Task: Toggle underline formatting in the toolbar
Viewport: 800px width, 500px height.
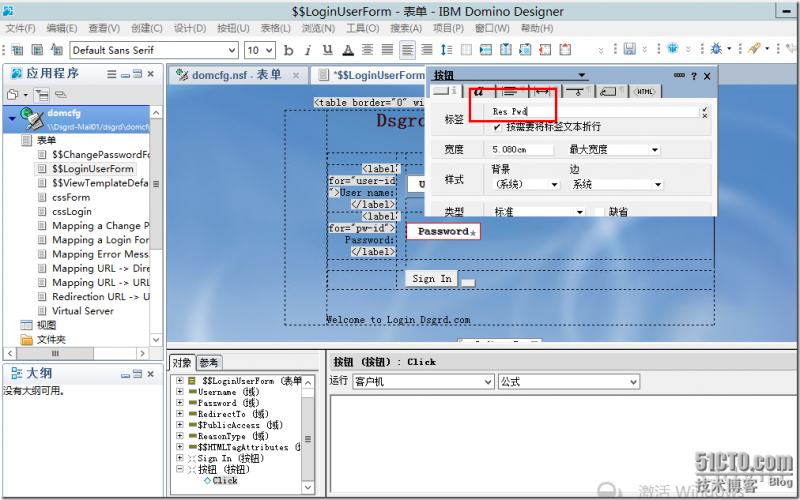Action: 328,50
